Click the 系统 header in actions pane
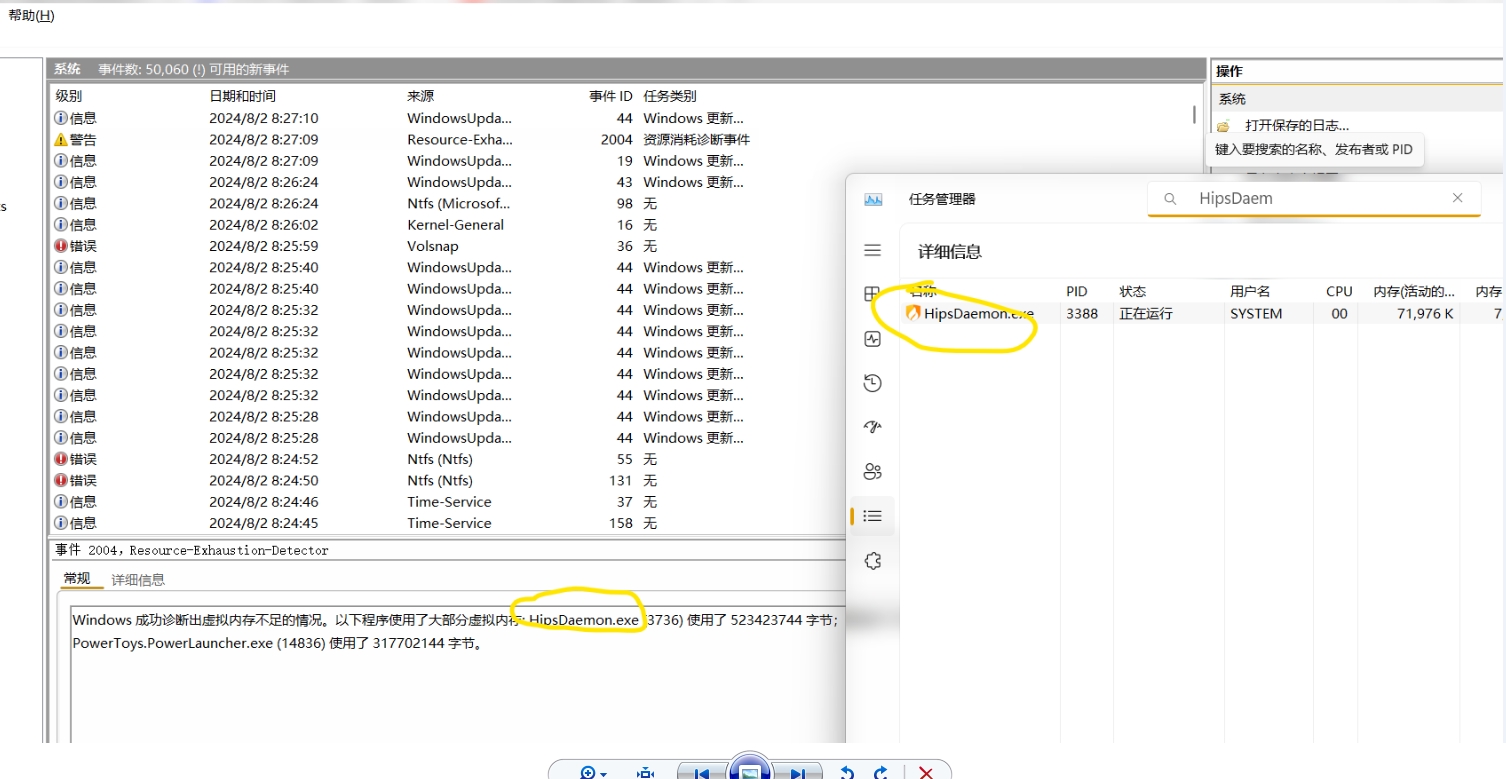This screenshot has width=1506, height=779. [1232, 99]
